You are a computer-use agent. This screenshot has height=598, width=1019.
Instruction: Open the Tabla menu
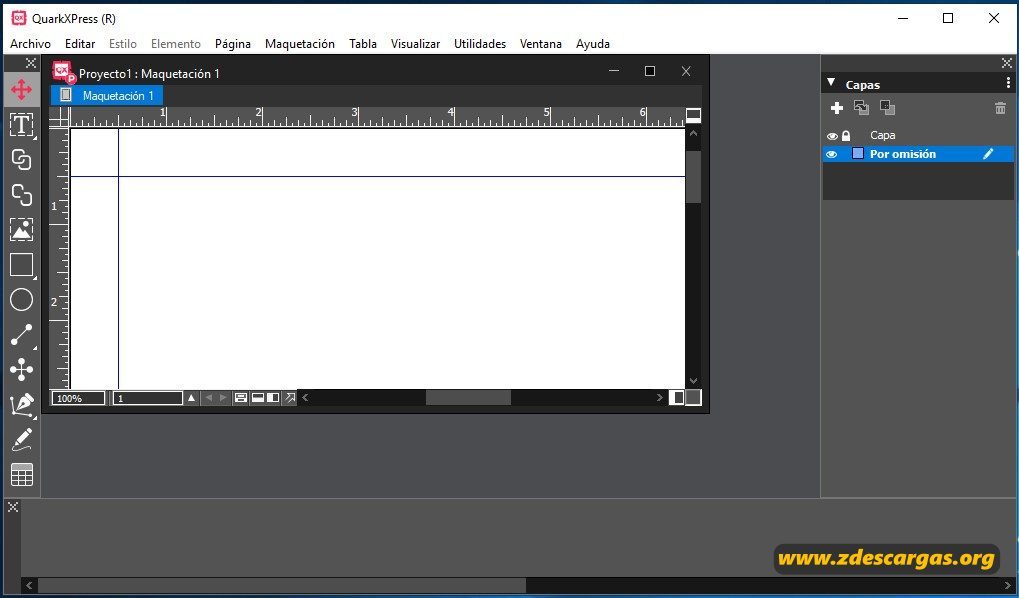(x=363, y=44)
